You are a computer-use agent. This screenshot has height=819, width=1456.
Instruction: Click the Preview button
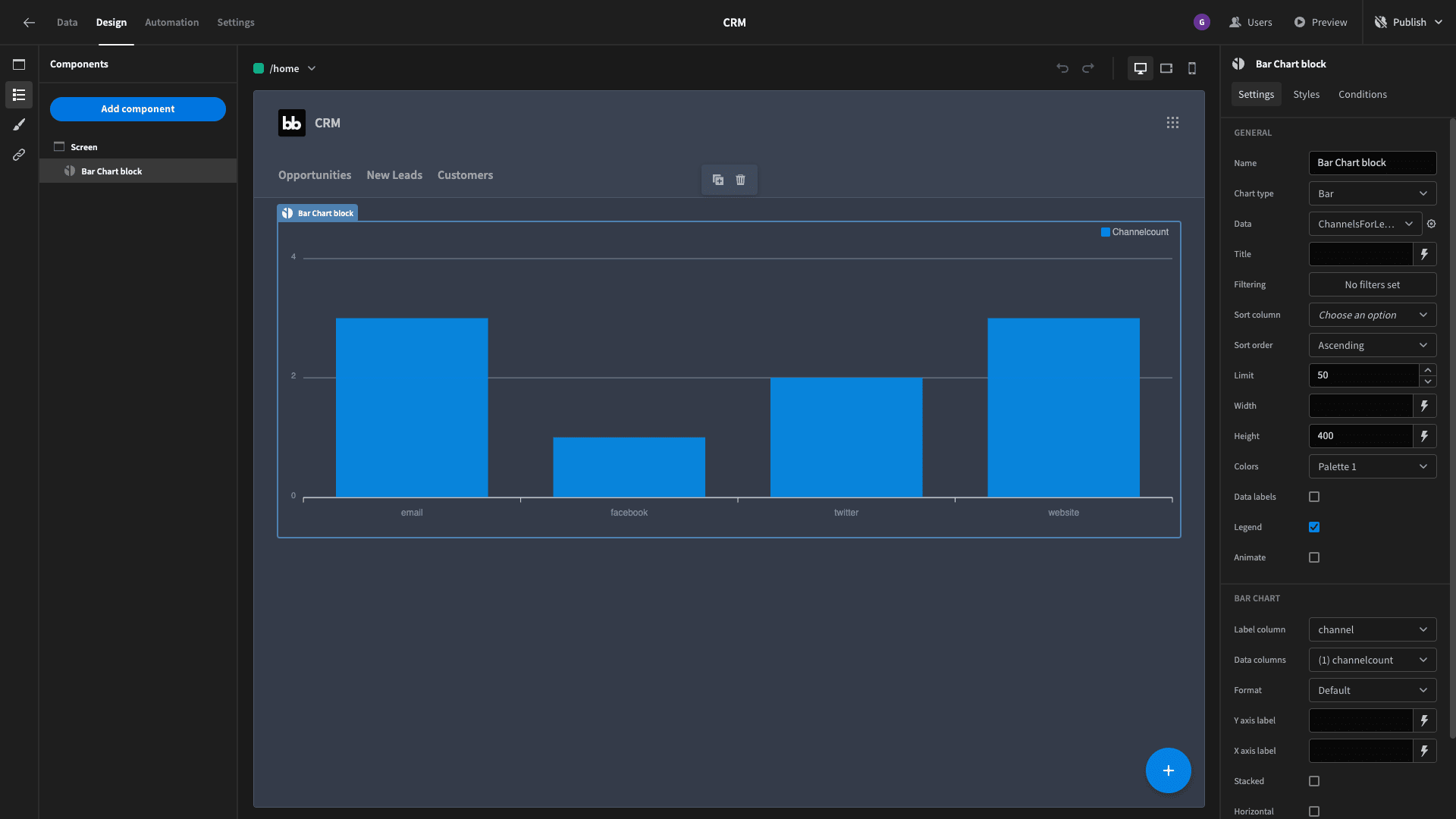point(1320,23)
